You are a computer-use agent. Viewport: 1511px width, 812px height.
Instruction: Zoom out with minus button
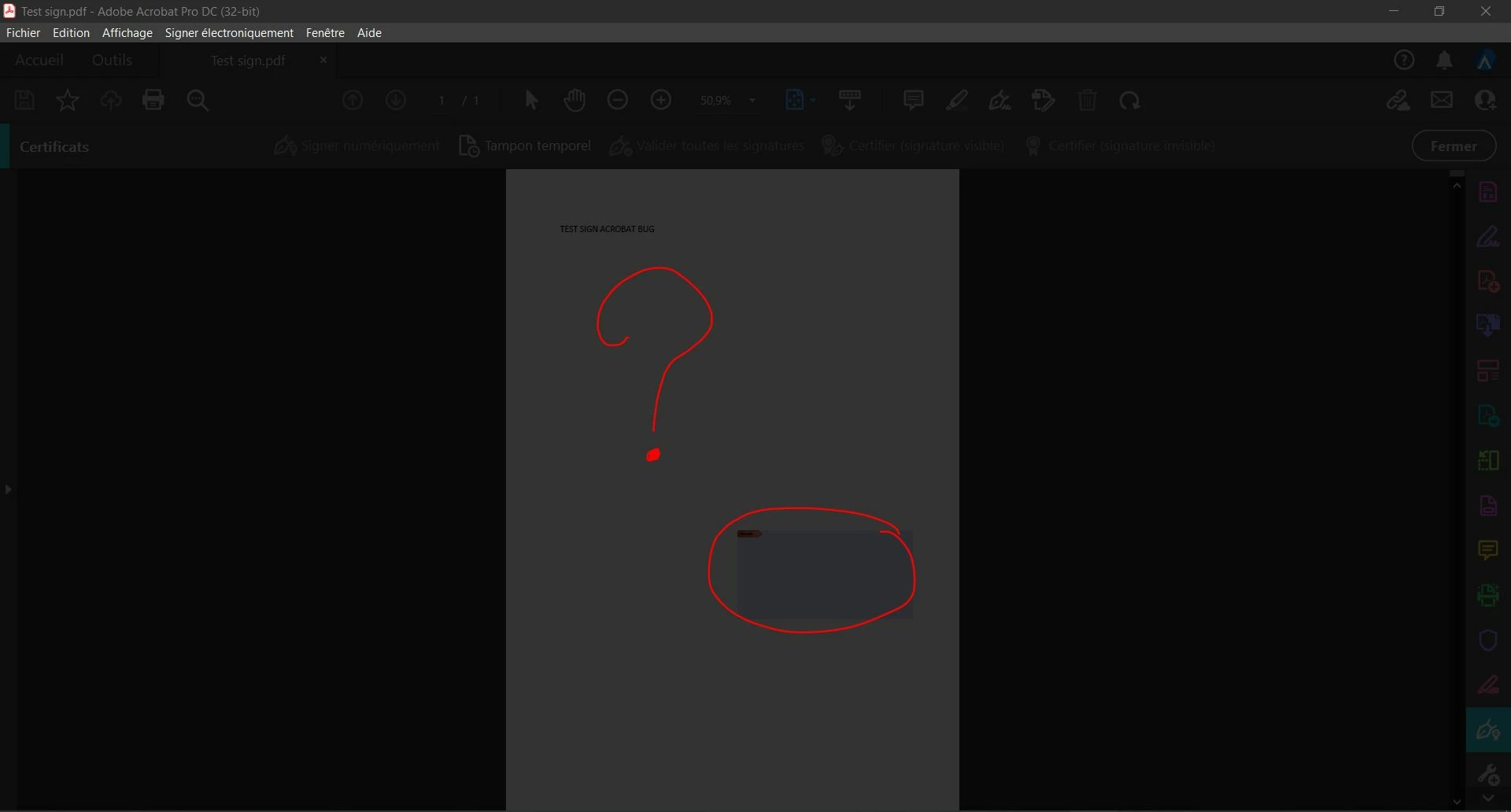[x=618, y=100]
